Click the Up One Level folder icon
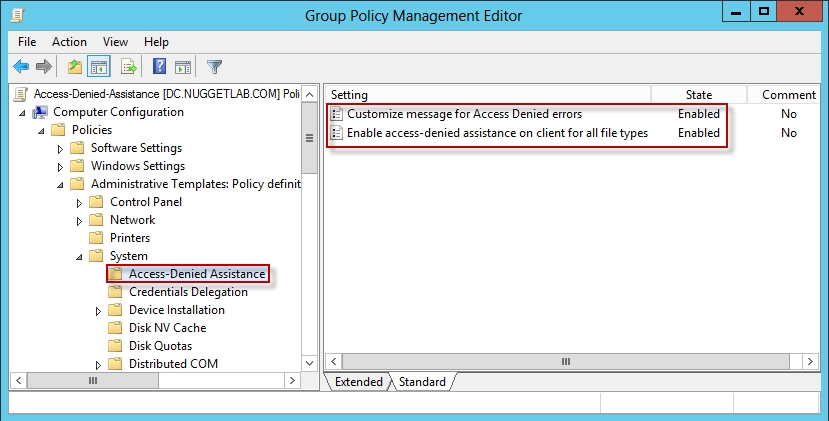829x421 pixels. click(x=75, y=67)
